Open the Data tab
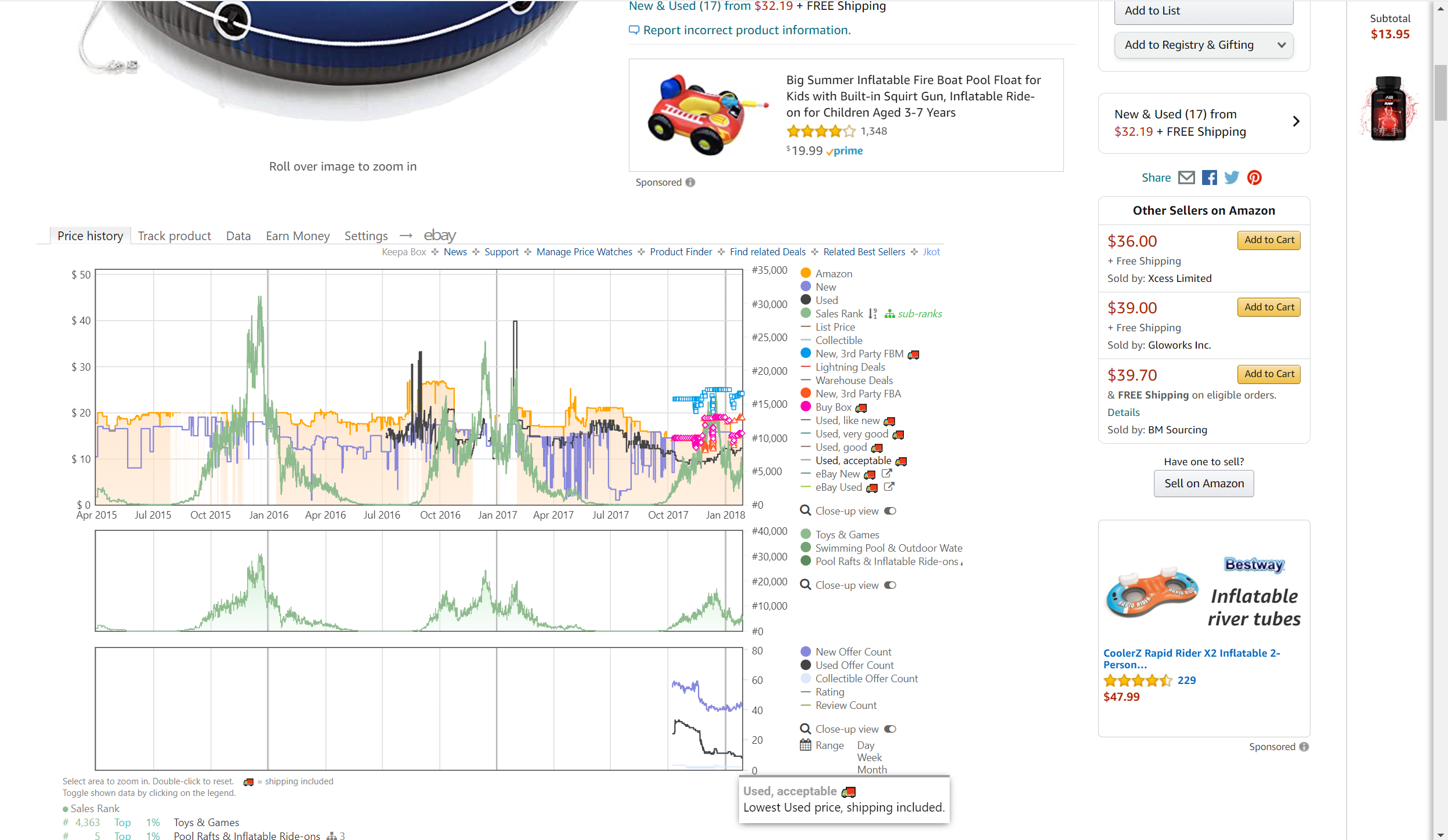The image size is (1448, 840). point(238,236)
